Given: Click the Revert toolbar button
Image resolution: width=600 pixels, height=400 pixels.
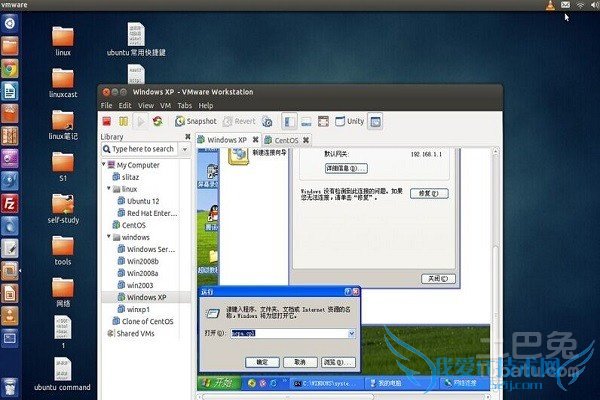Looking at the screenshot, I should tap(239, 121).
